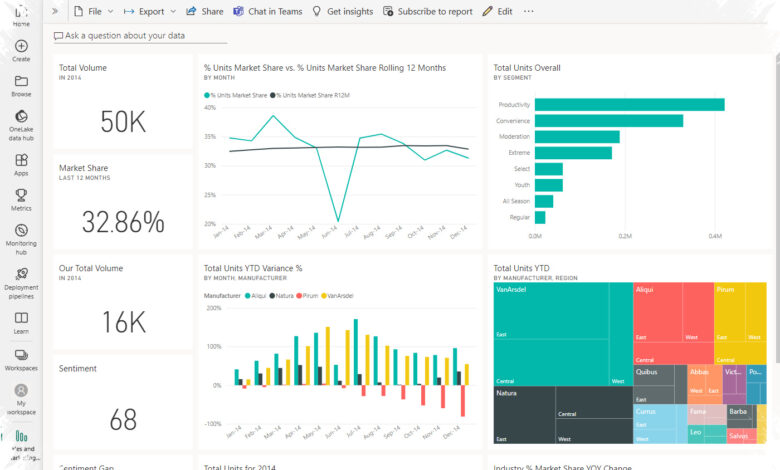The image size is (780, 470).
Task: Click the Share button
Action: 204,11
